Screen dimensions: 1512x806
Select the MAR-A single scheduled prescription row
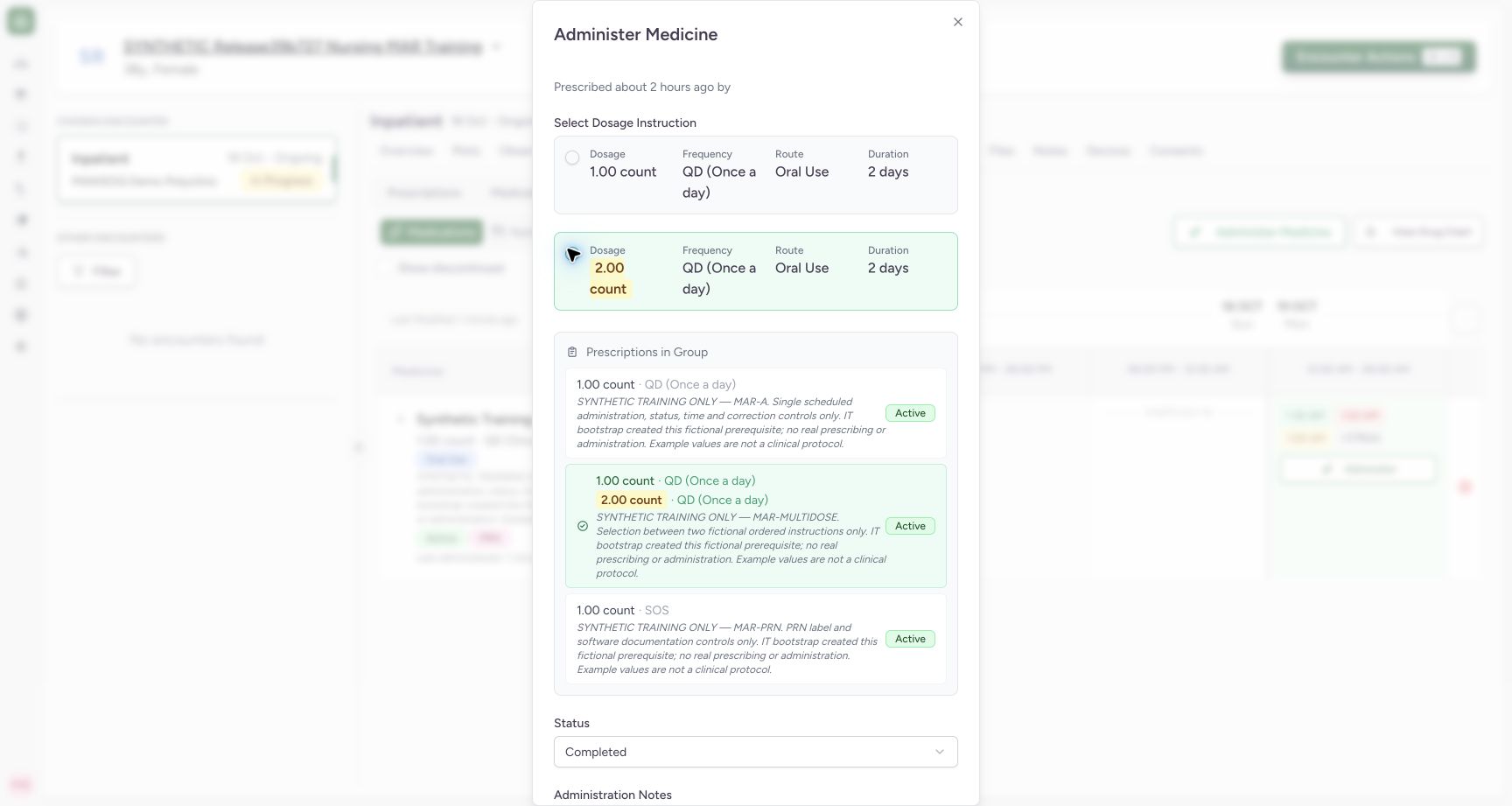tap(756, 413)
